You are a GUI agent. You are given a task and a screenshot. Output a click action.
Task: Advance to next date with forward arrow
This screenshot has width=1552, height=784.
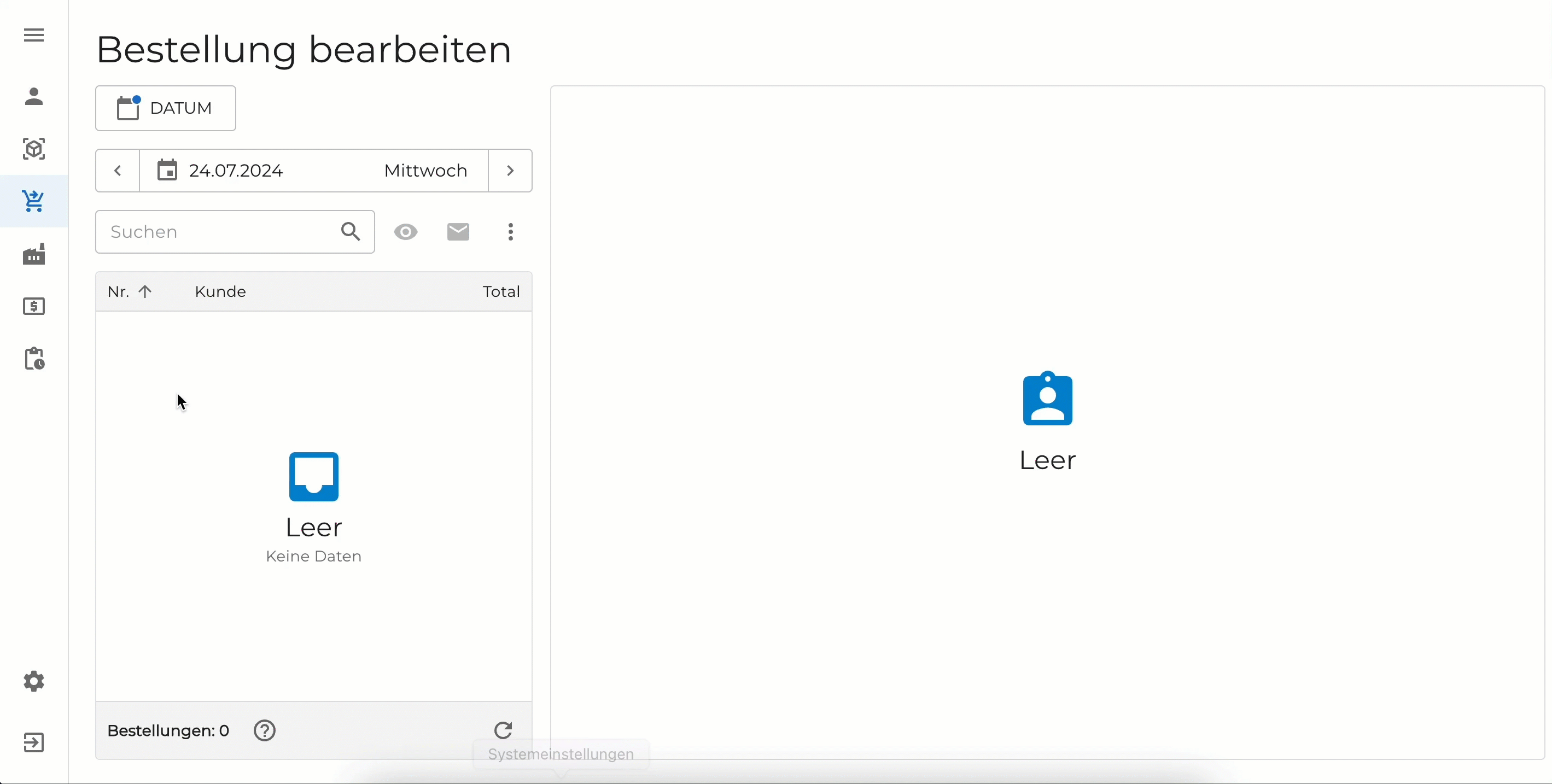[510, 170]
